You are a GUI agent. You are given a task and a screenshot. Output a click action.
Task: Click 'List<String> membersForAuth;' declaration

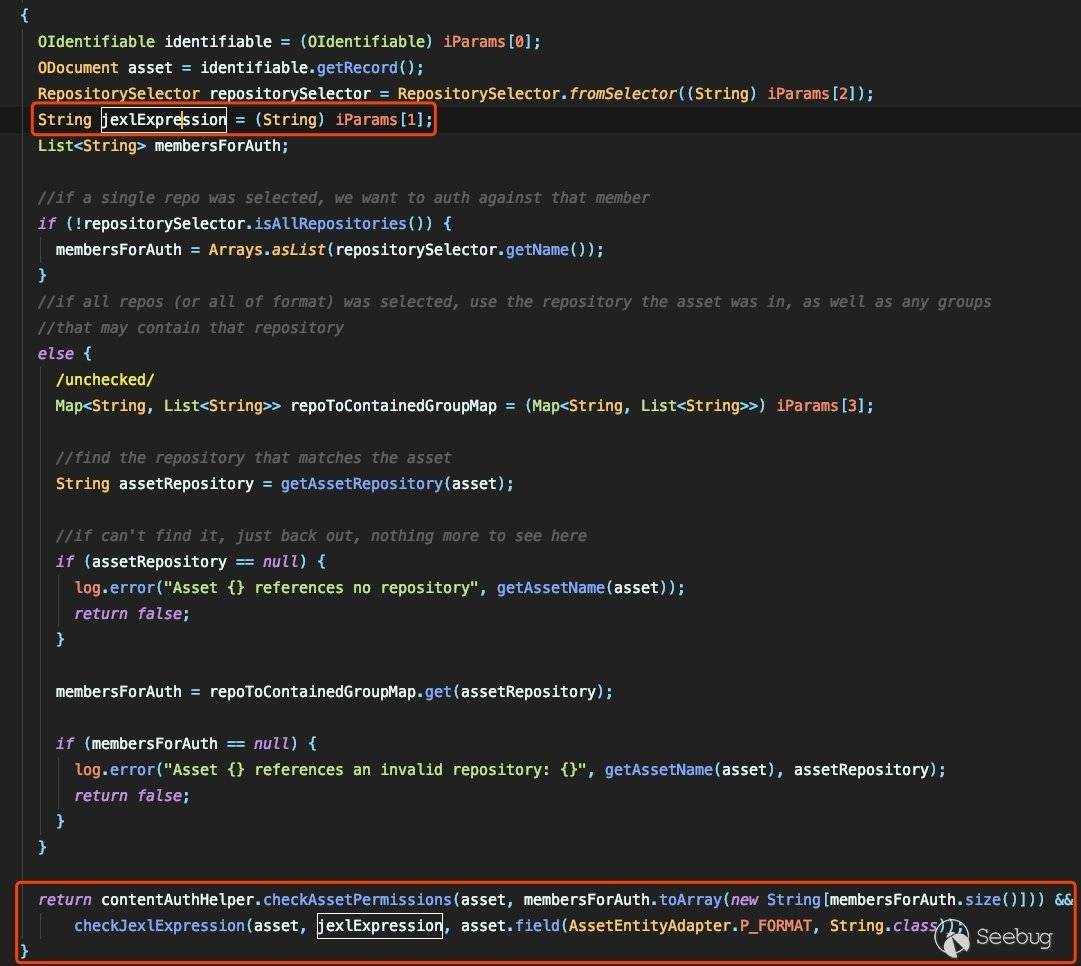(163, 146)
